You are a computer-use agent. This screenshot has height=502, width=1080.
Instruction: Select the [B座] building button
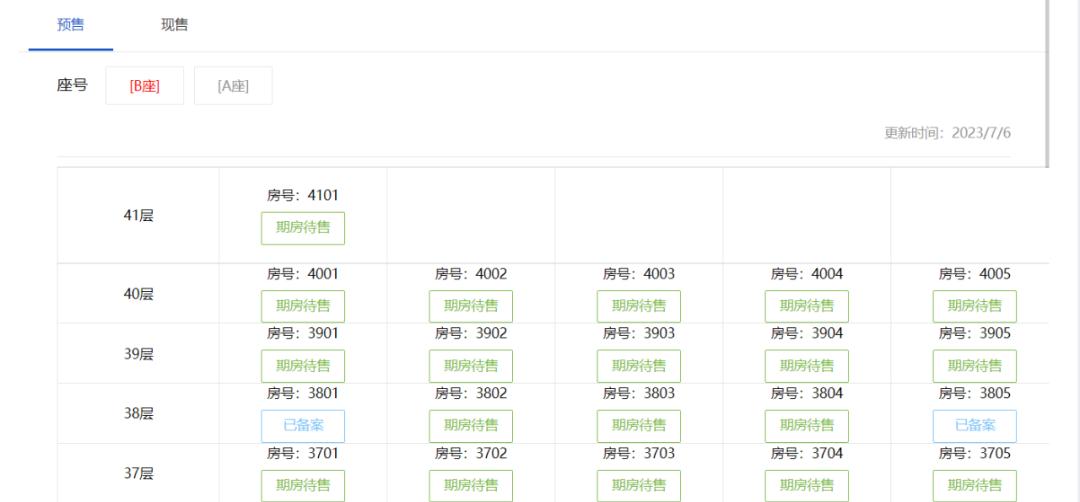coord(145,86)
